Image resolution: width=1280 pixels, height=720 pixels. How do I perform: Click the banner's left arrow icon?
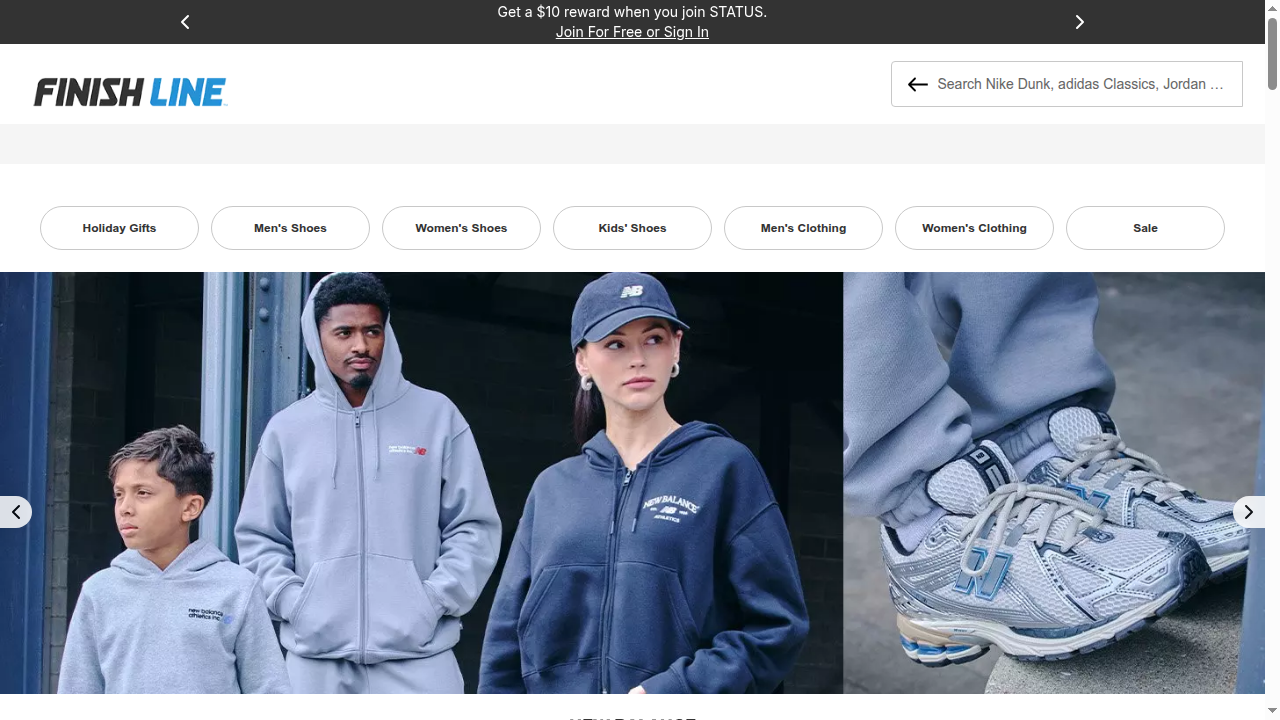[185, 22]
